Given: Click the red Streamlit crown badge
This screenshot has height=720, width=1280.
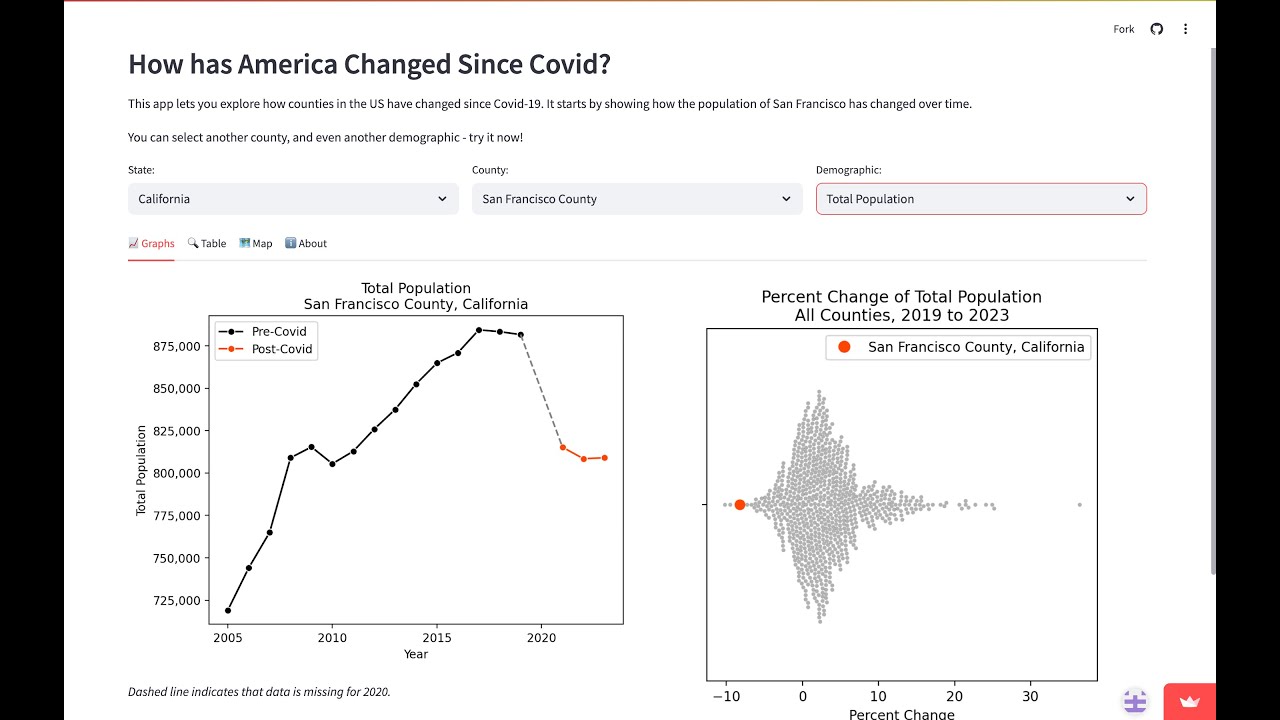Looking at the screenshot, I should pyautogui.click(x=1190, y=702).
